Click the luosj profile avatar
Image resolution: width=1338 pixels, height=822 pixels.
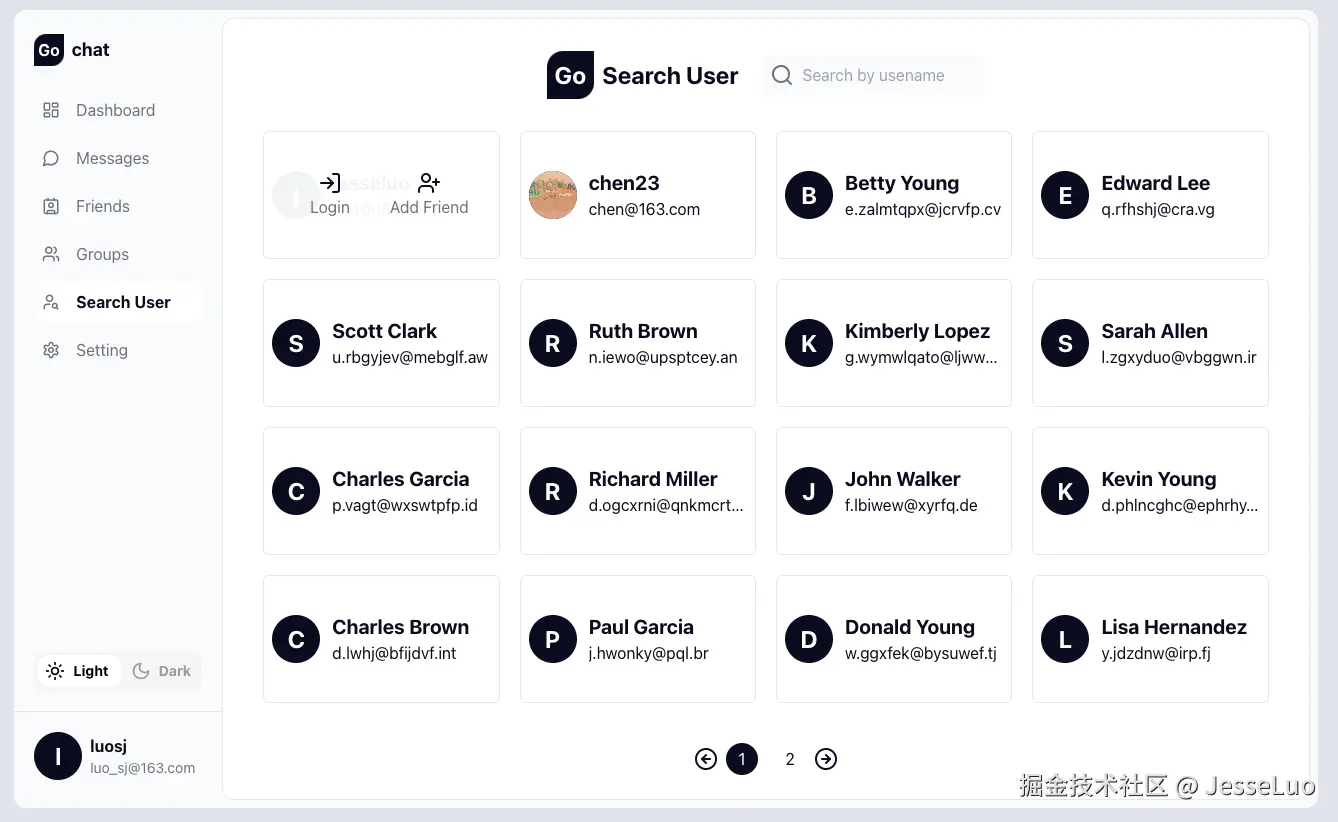click(58, 756)
